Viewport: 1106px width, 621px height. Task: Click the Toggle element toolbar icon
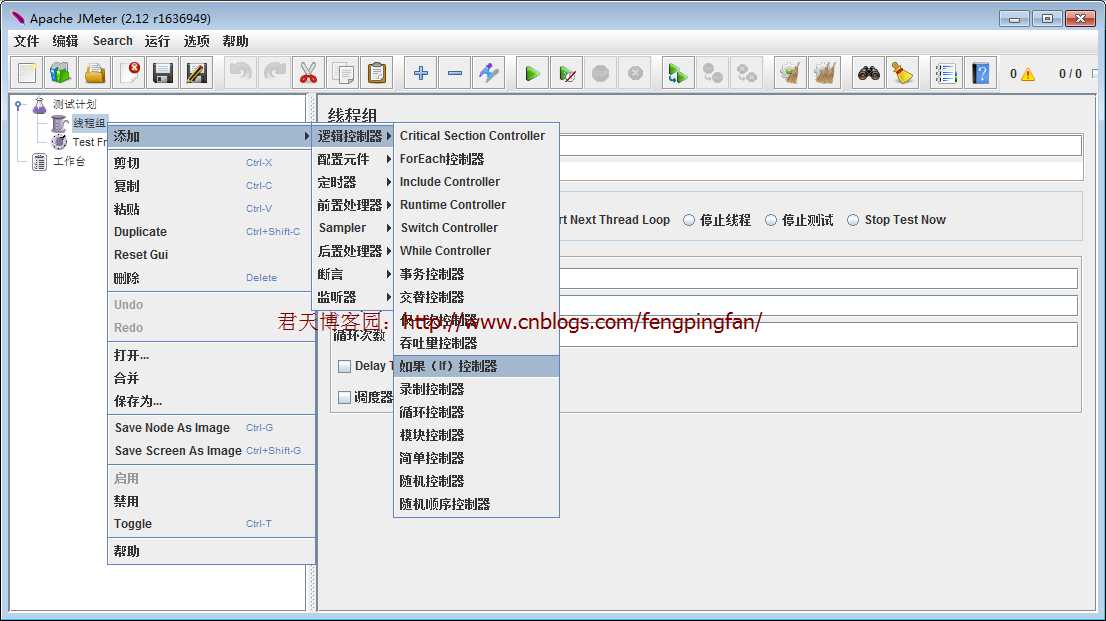tap(489, 73)
